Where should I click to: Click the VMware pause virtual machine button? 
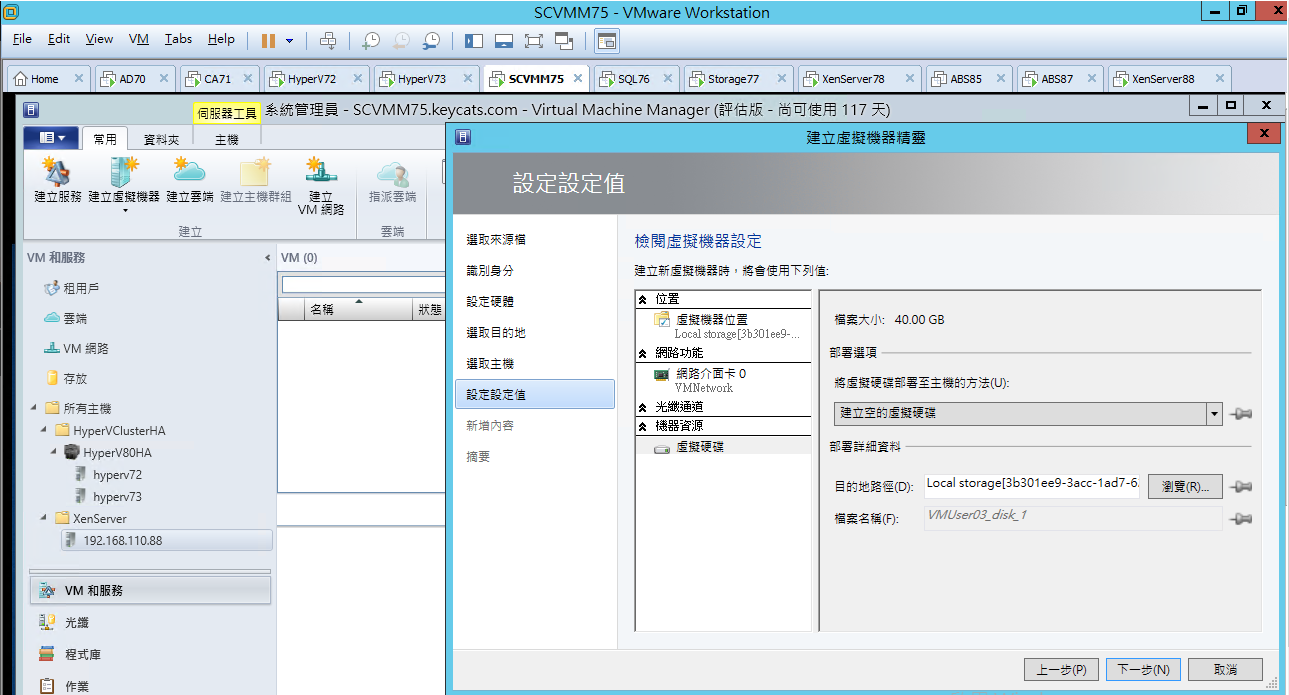pyautogui.click(x=268, y=40)
